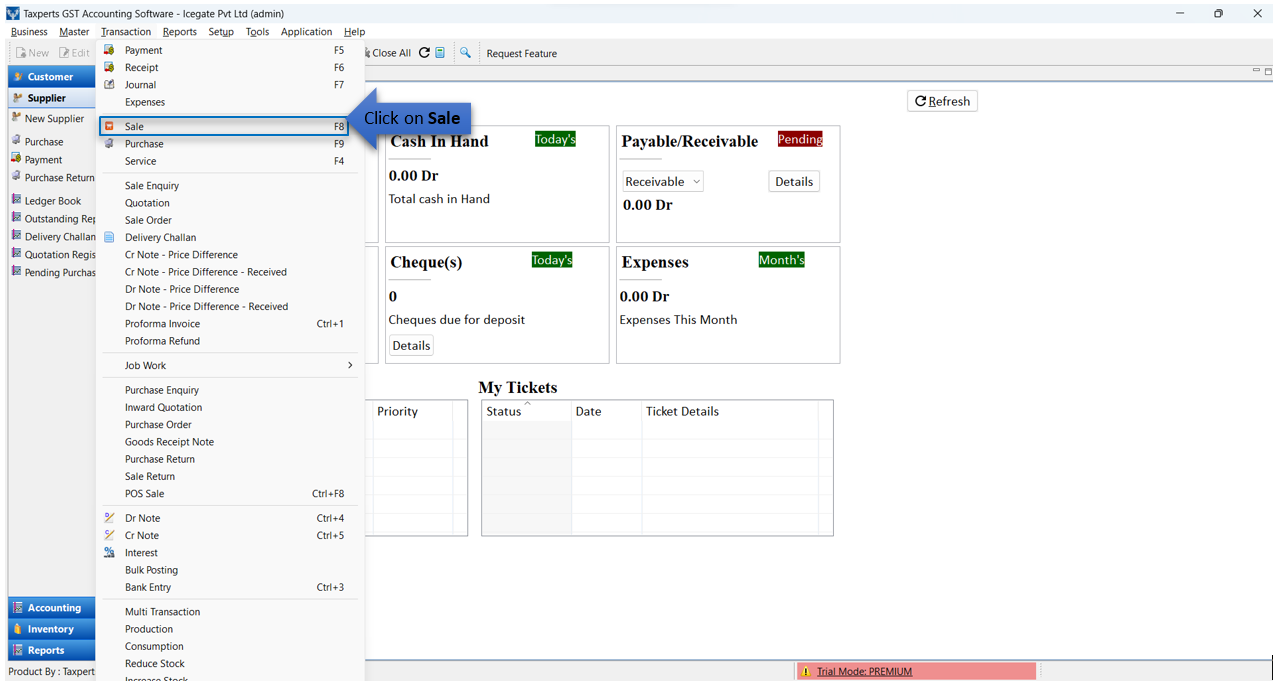Open the Setup menu
This screenshot has height=687, width=1277.
tap(221, 31)
